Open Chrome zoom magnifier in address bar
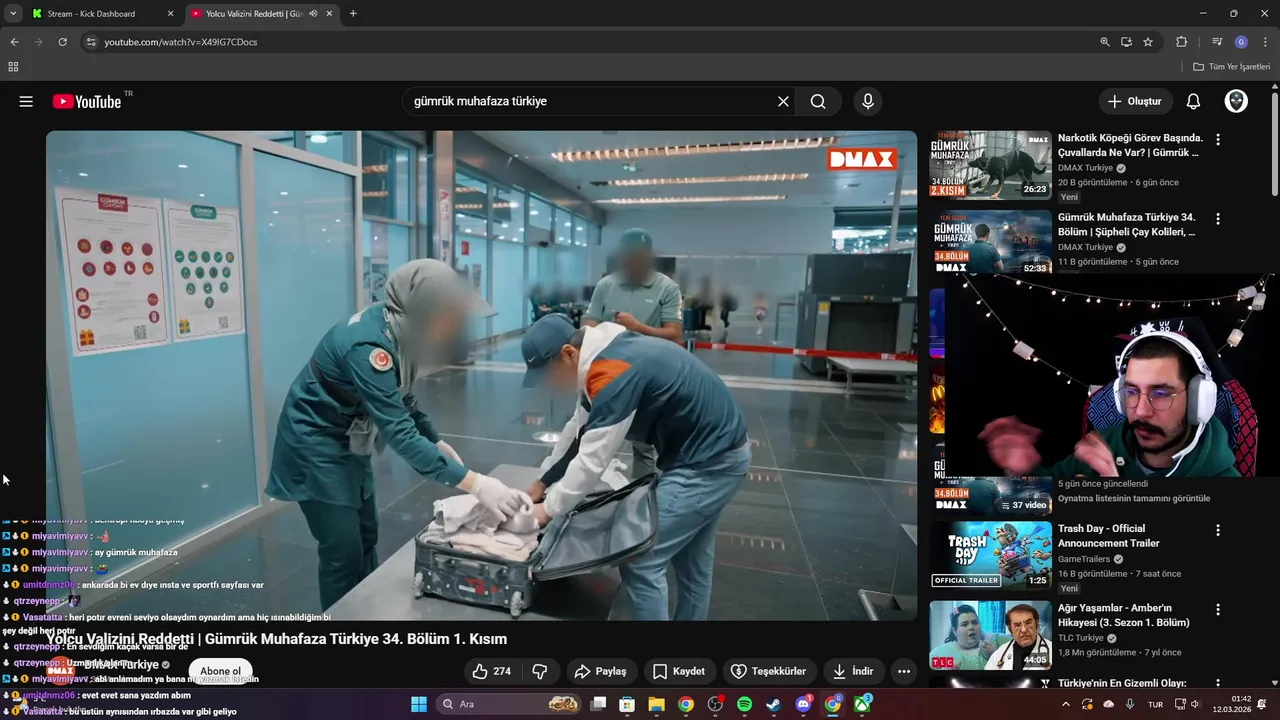Image resolution: width=1280 pixels, height=720 pixels. [1105, 42]
